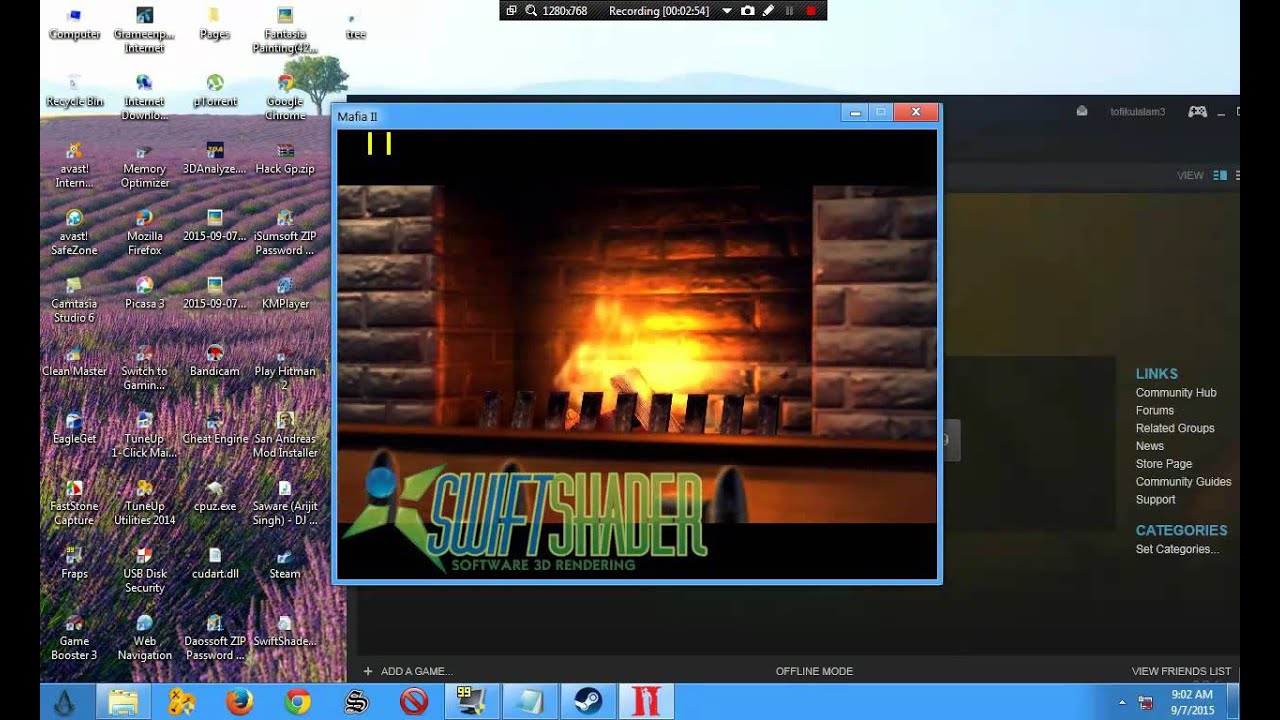Select the Clean Master desktop shortcut
This screenshot has width=1280, height=720.
coord(74,361)
